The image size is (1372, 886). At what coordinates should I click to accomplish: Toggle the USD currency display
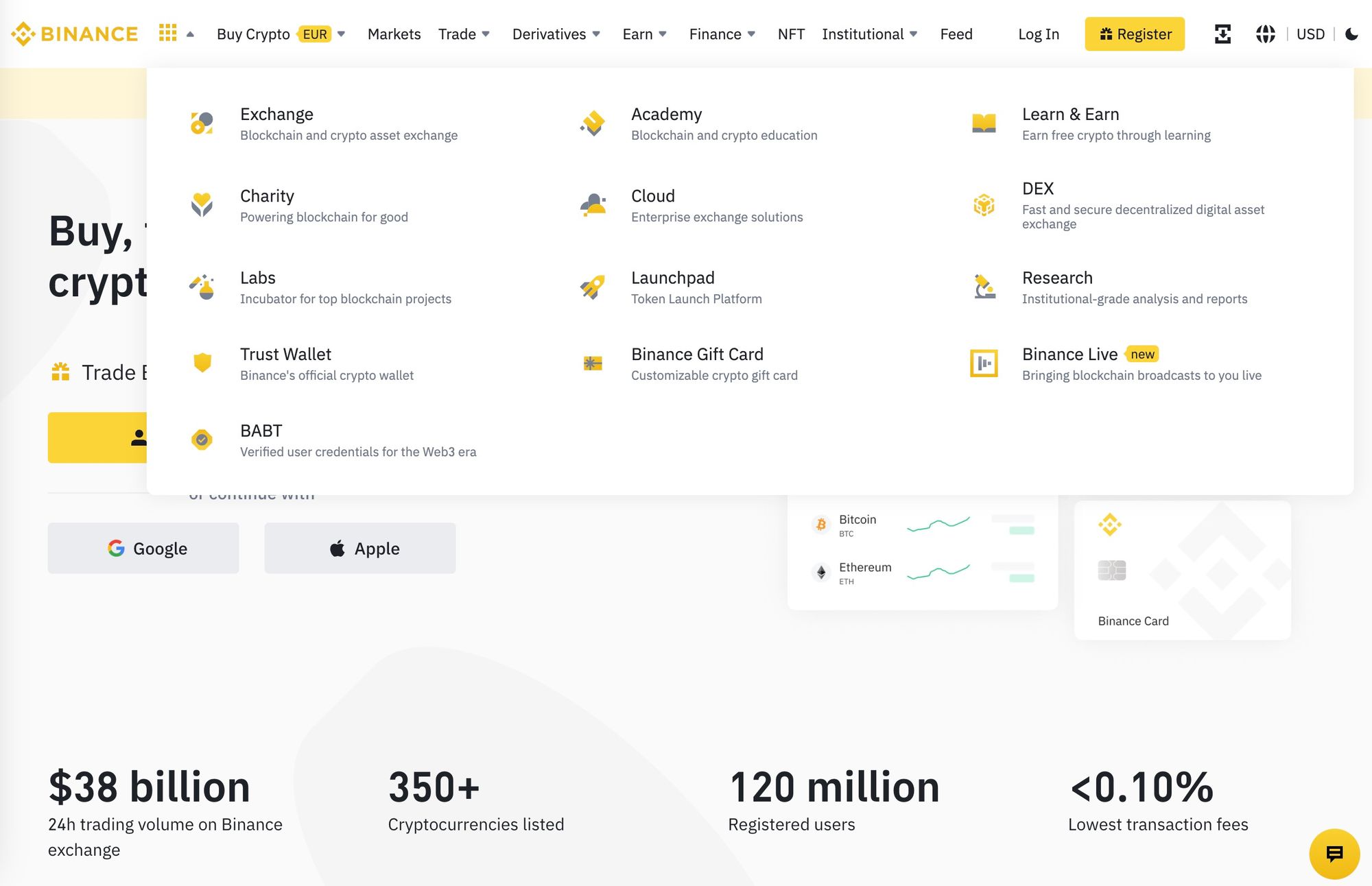1310,33
